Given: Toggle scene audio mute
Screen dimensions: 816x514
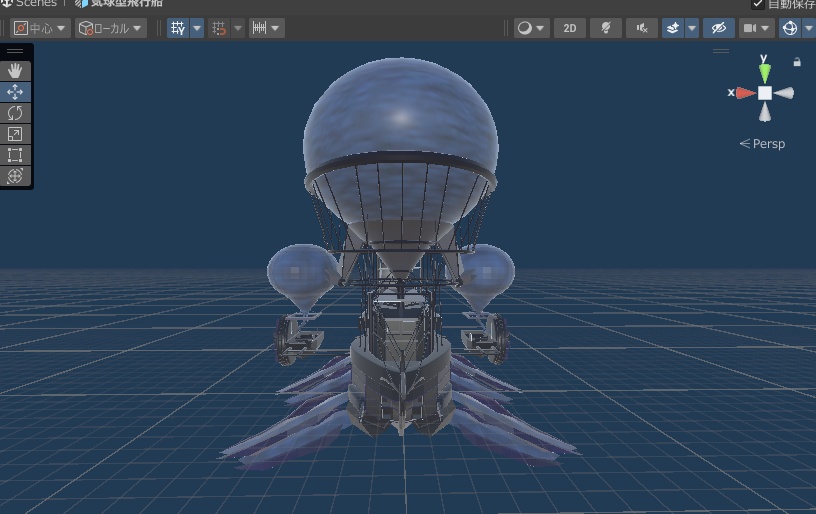Looking at the screenshot, I should tap(642, 28).
